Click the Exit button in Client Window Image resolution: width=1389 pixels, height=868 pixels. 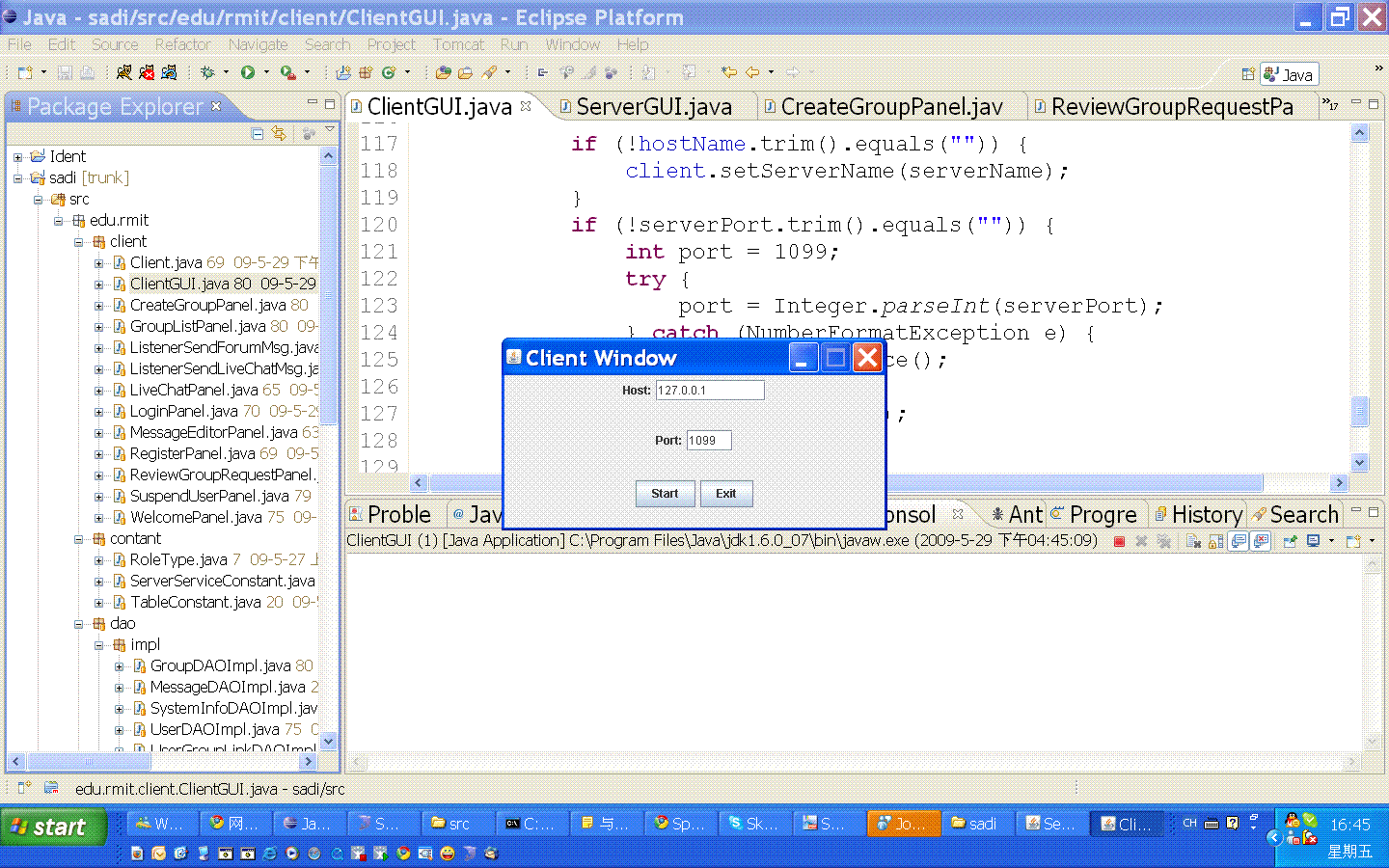pos(726,494)
